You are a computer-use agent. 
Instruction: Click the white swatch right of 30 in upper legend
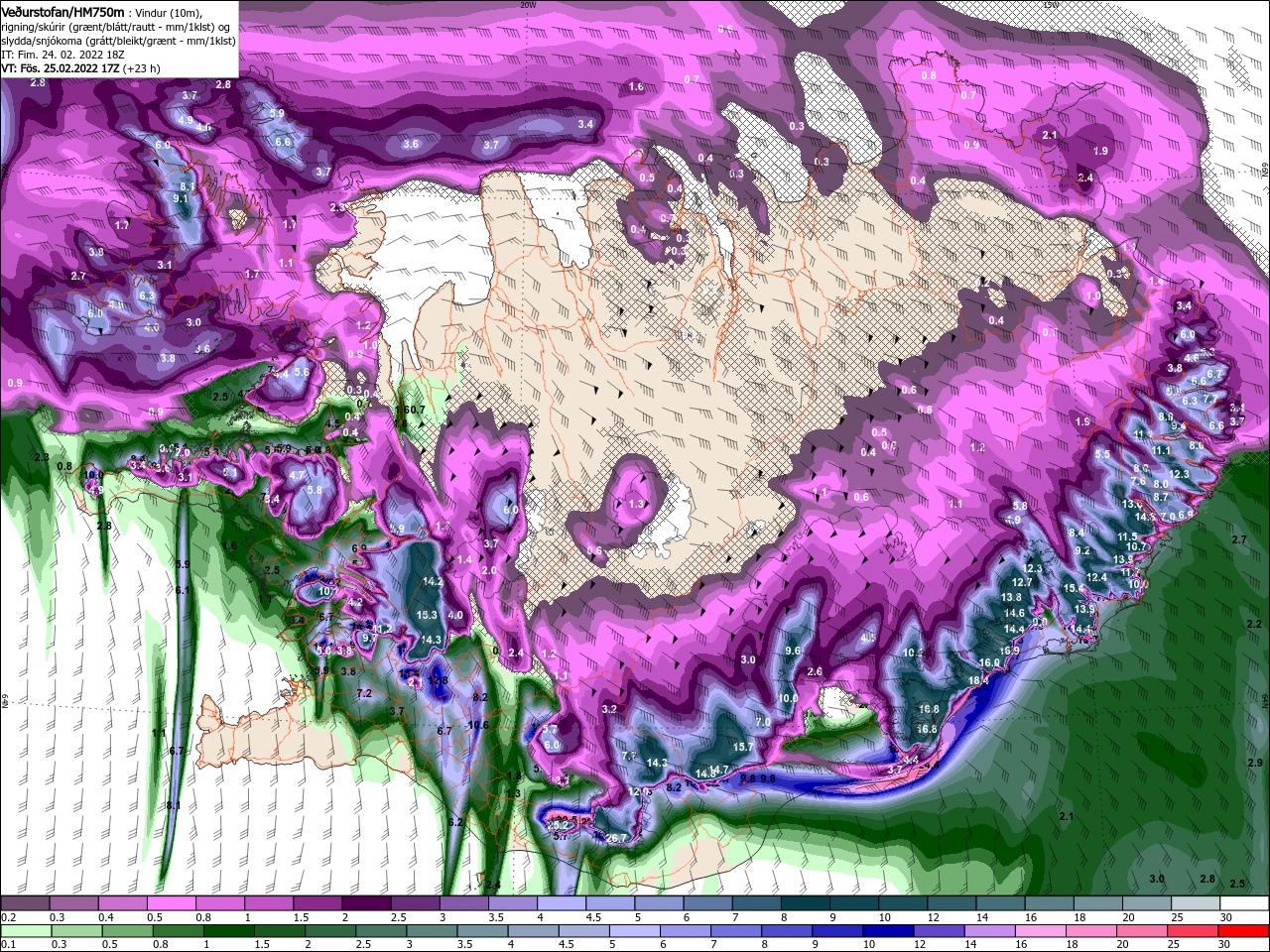pyautogui.click(x=1245, y=903)
